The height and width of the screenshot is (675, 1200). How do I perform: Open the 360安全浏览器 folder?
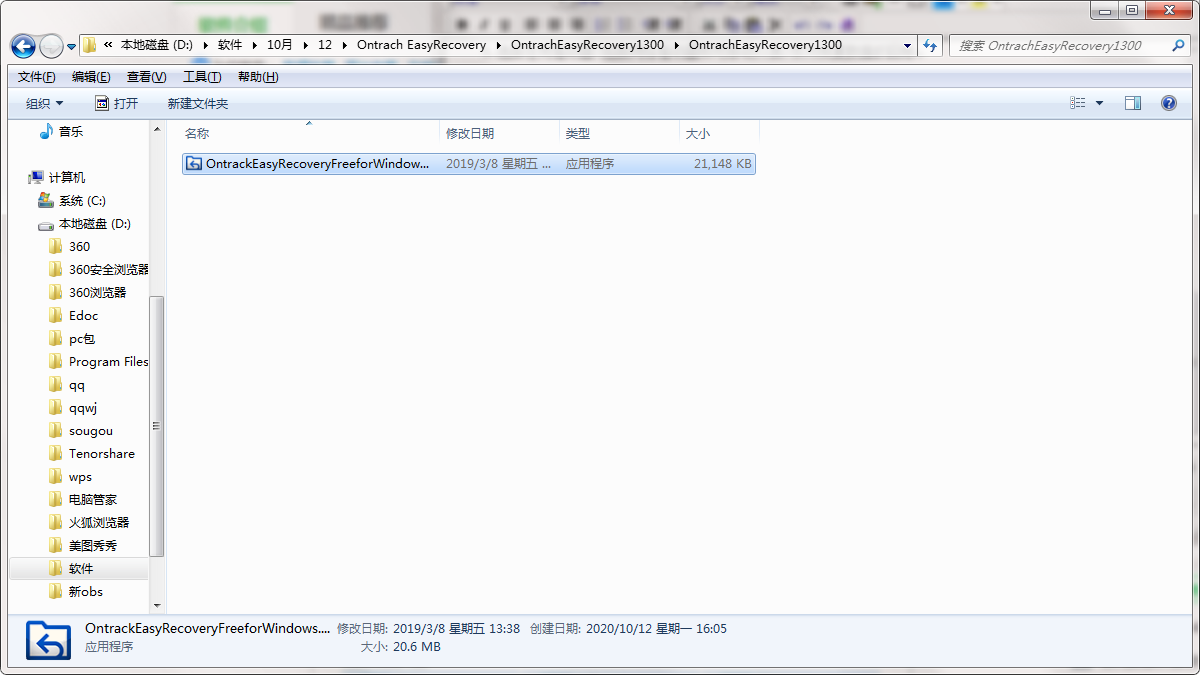tap(108, 269)
